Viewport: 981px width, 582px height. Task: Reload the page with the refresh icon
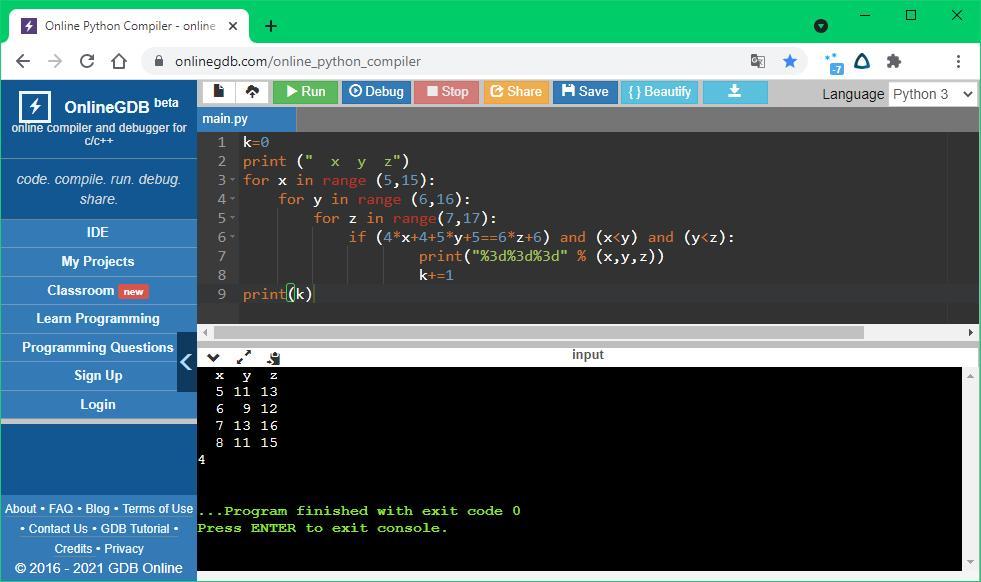(87, 61)
